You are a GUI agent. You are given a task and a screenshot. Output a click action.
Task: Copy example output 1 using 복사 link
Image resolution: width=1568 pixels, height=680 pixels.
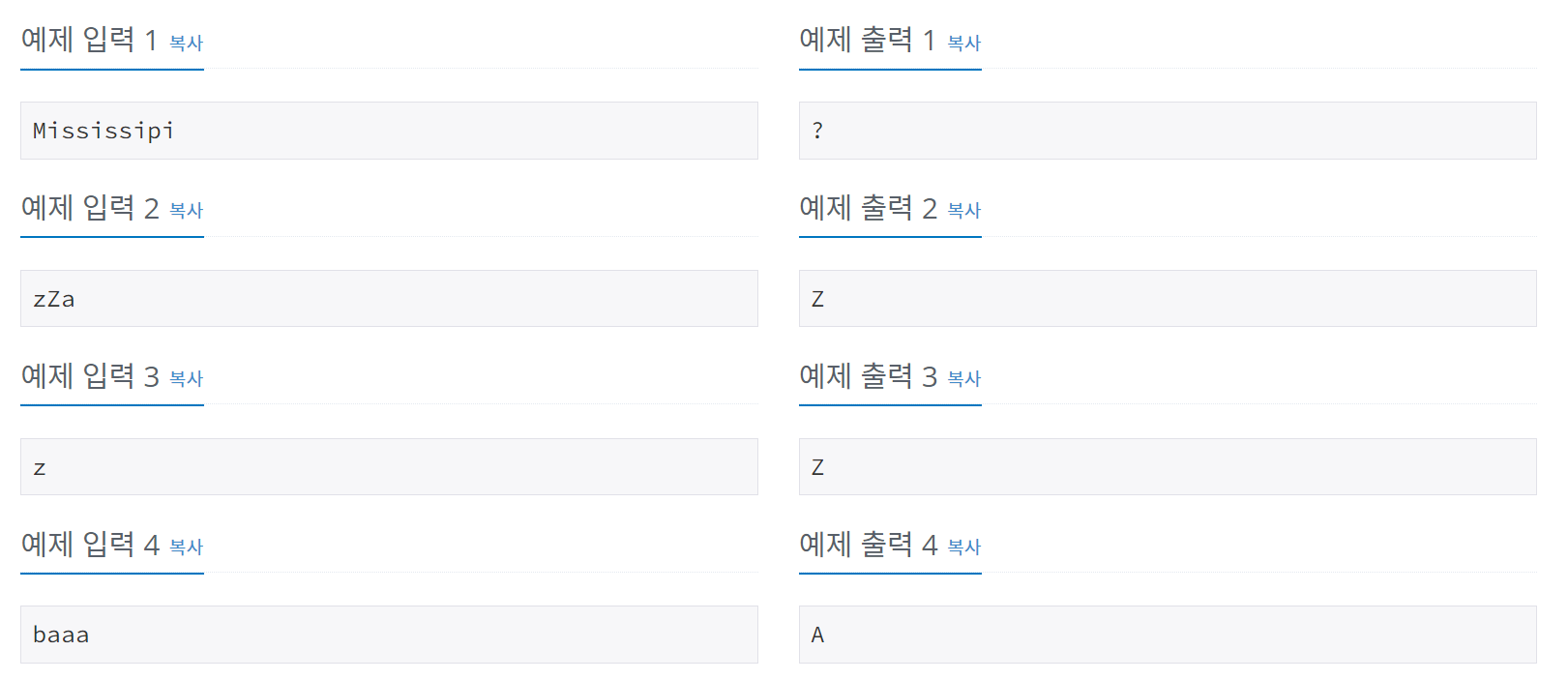[x=963, y=43]
